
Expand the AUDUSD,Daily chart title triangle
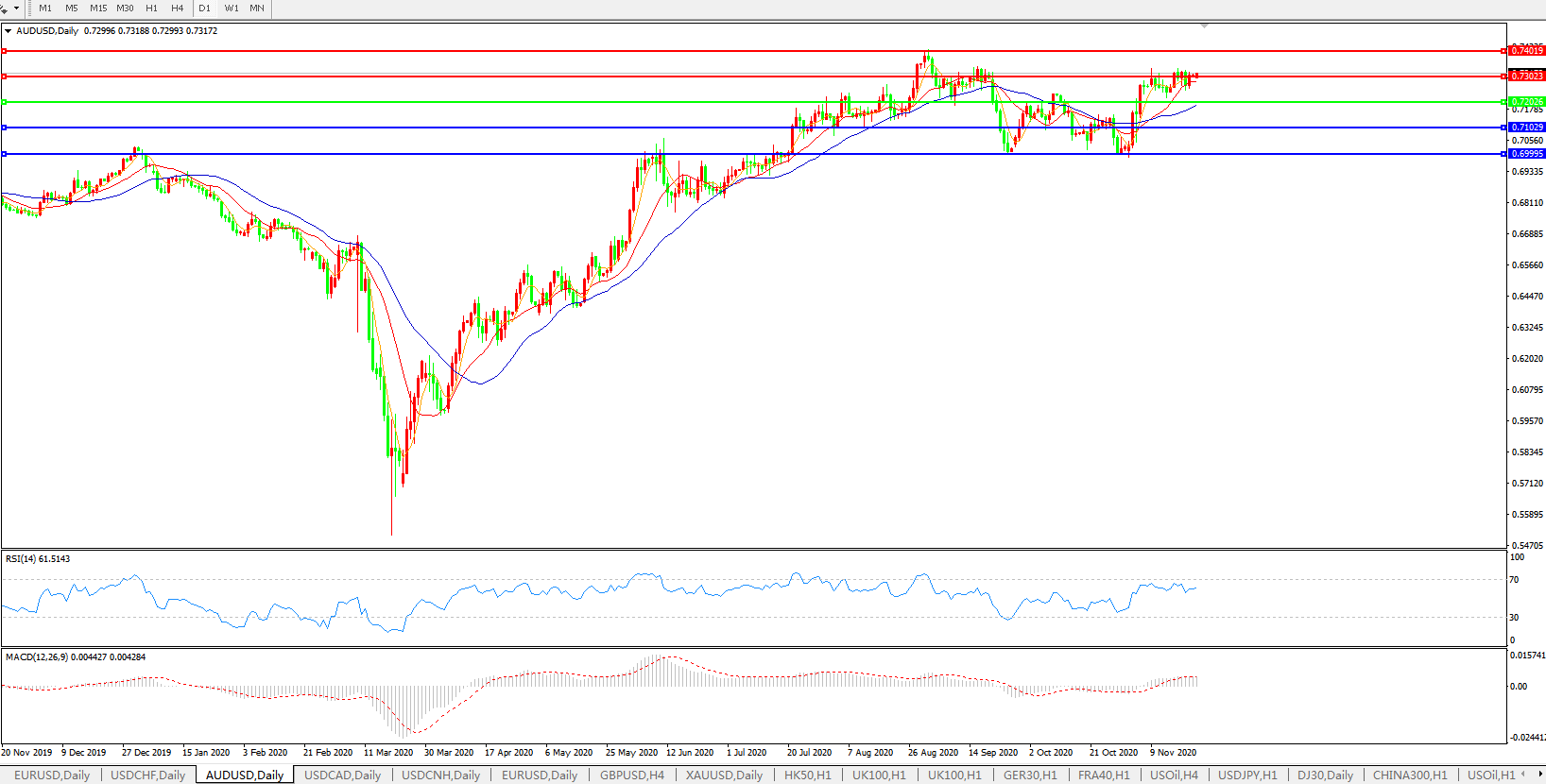[9, 31]
